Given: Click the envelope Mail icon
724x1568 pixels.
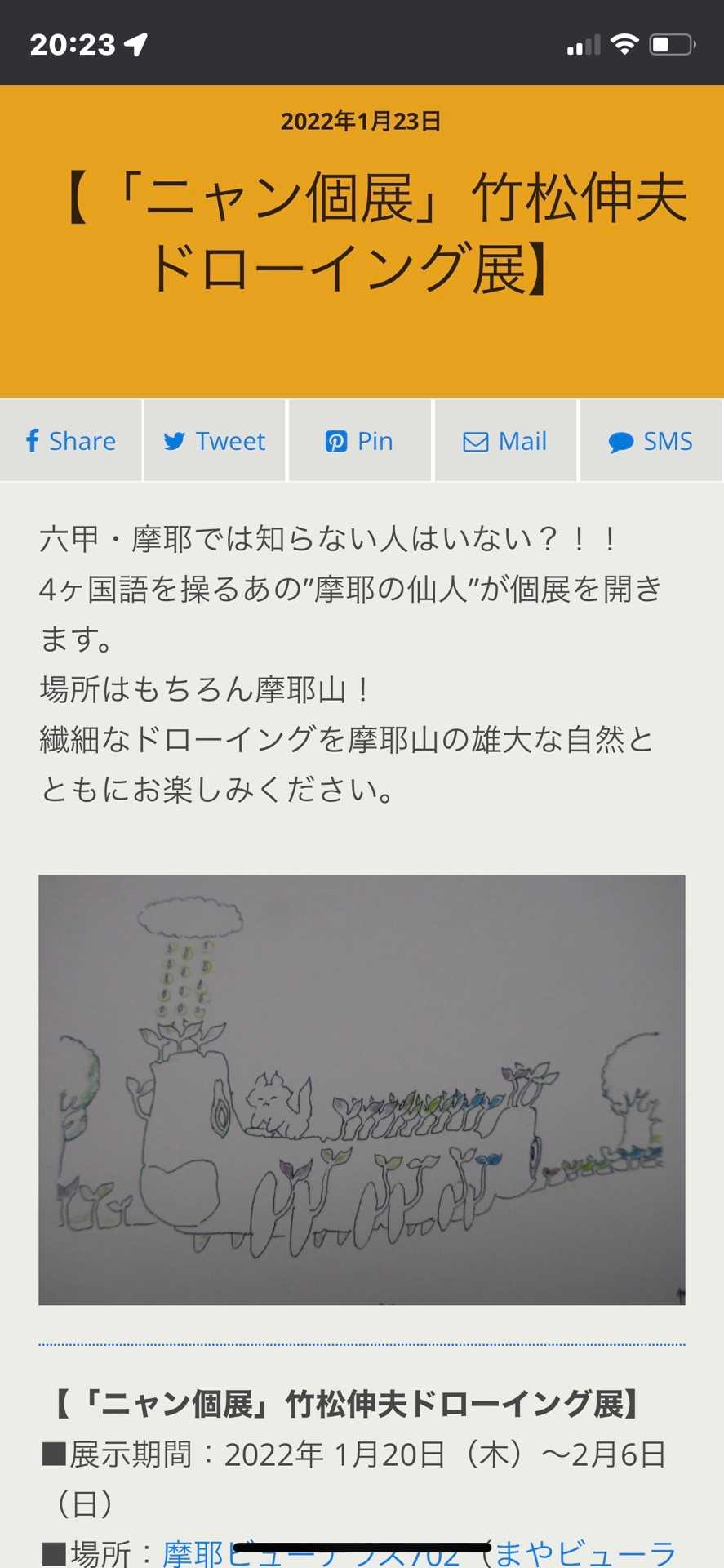Looking at the screenshot, I should [x=476, y=442].
